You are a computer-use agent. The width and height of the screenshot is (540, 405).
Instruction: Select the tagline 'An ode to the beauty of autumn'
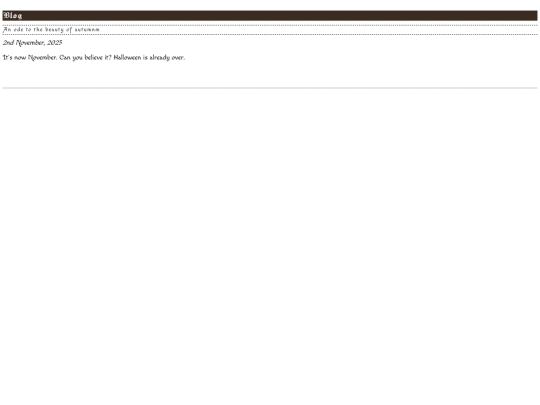(x=51, y=30)
